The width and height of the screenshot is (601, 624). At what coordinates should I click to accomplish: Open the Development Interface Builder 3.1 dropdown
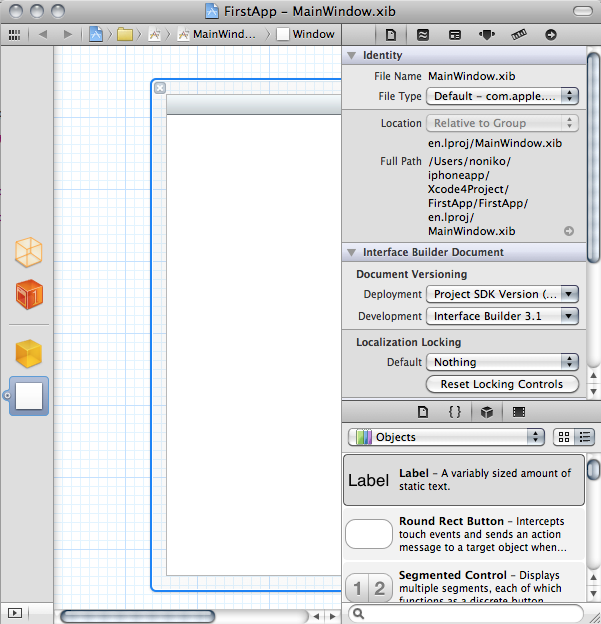[502, 316]
